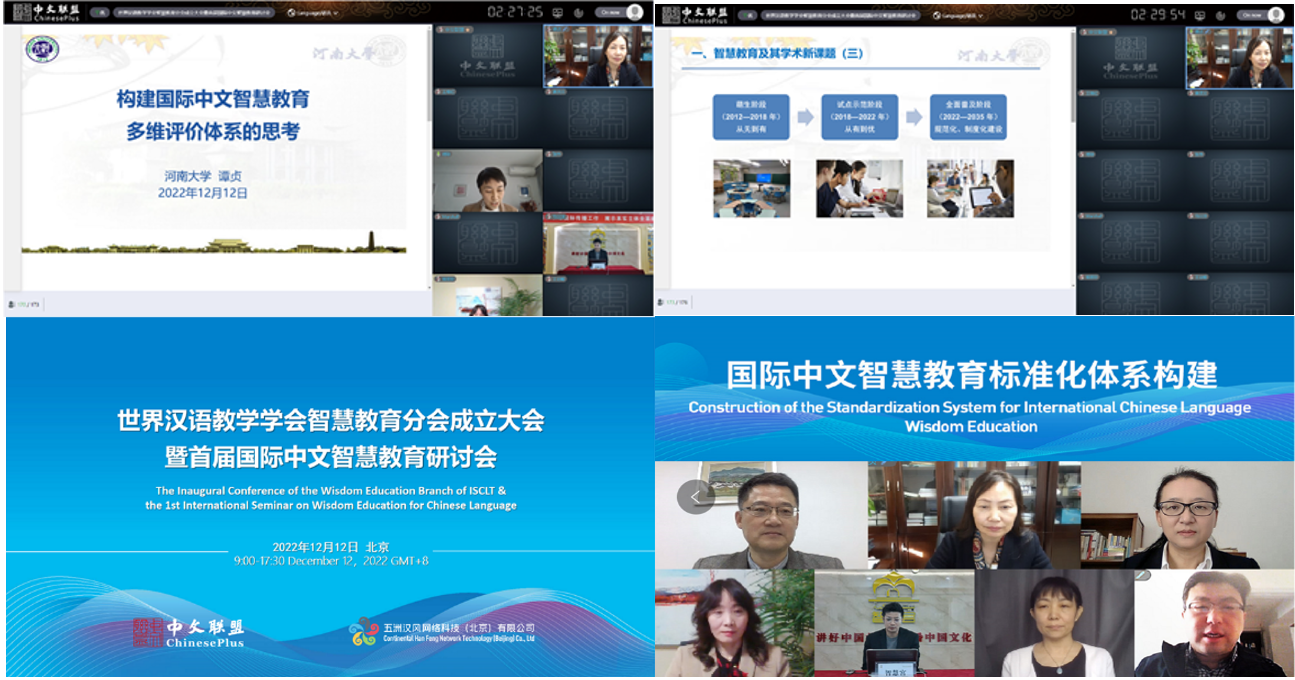This screenshot has height=680, width=1295.
Task: Toggle the On now status in the 02:27:25 window
Action: (x=609, y=14)
